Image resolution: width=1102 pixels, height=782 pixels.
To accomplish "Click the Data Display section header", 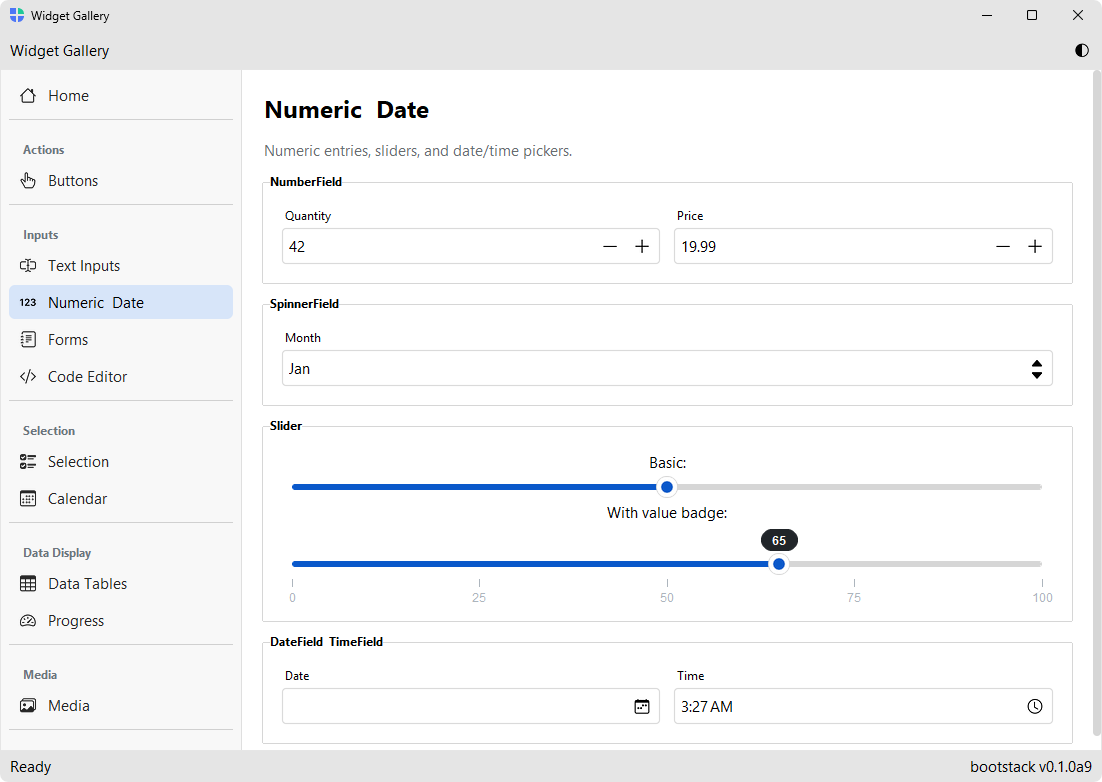I will (57, 553).
